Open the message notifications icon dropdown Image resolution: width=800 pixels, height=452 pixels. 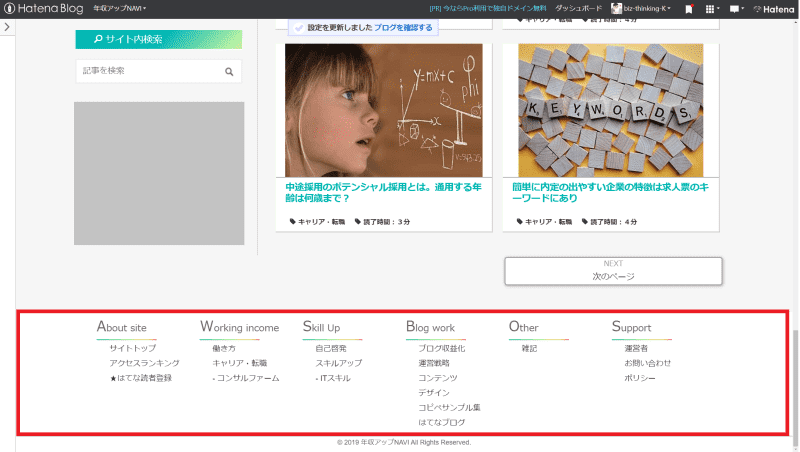[x=737, y=9]
